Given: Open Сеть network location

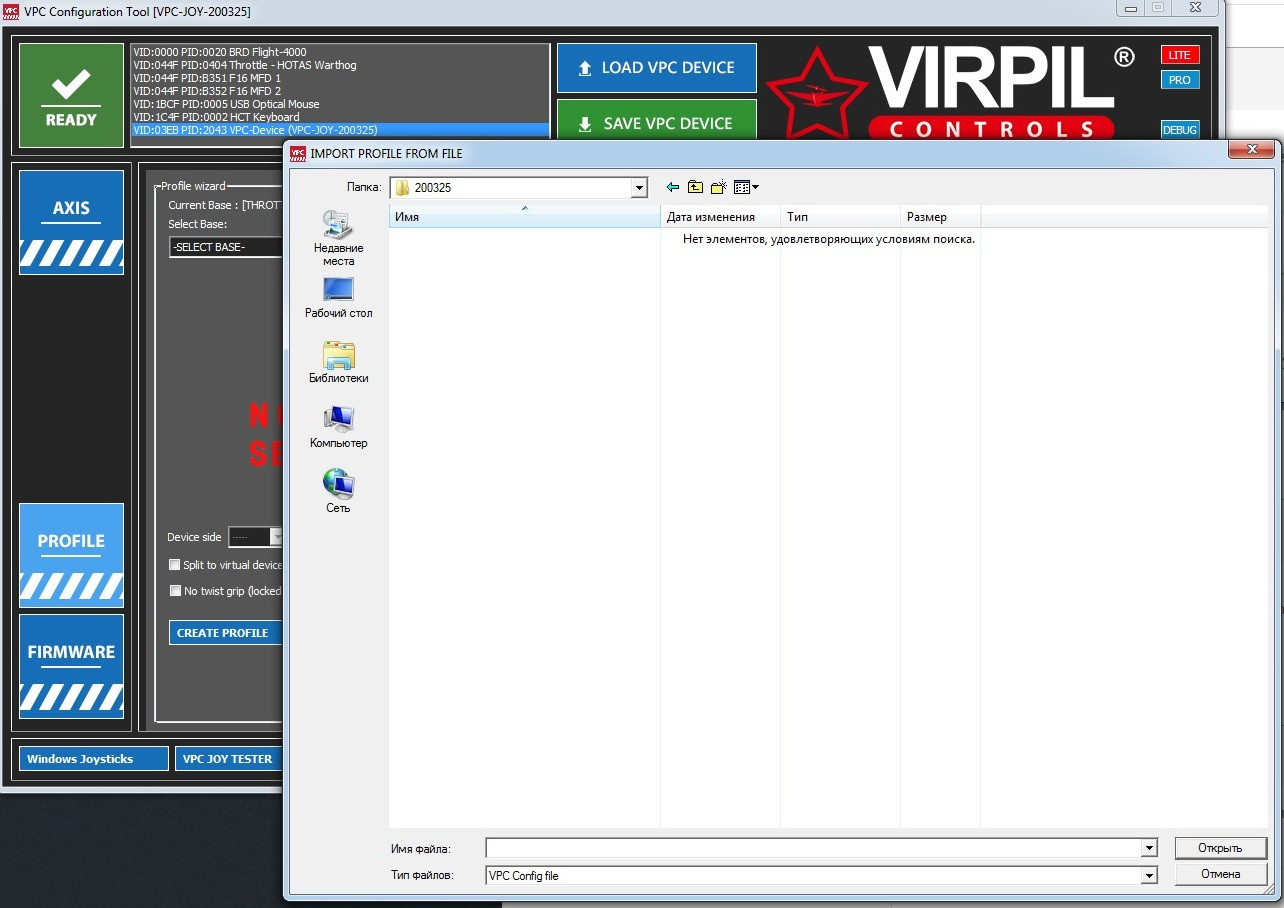Looking at the screenshot, I should (x=338, y=492).
